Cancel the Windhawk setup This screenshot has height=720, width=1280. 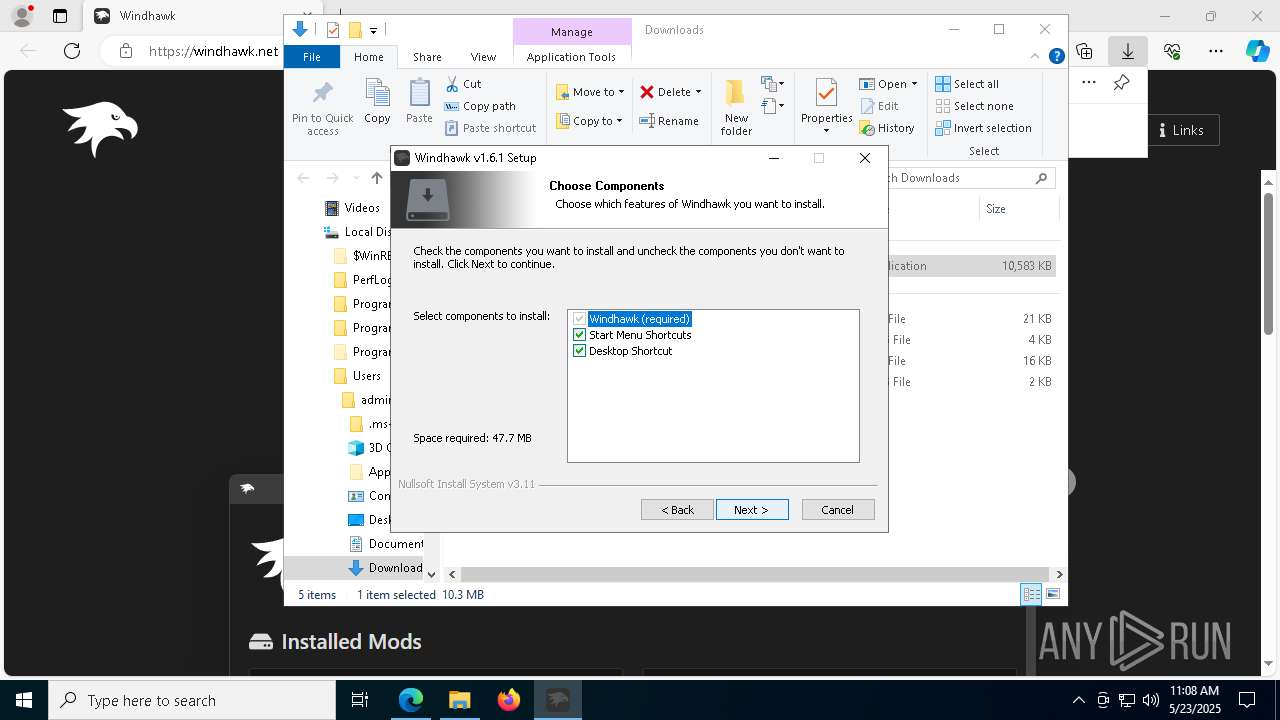click(838, 510)
